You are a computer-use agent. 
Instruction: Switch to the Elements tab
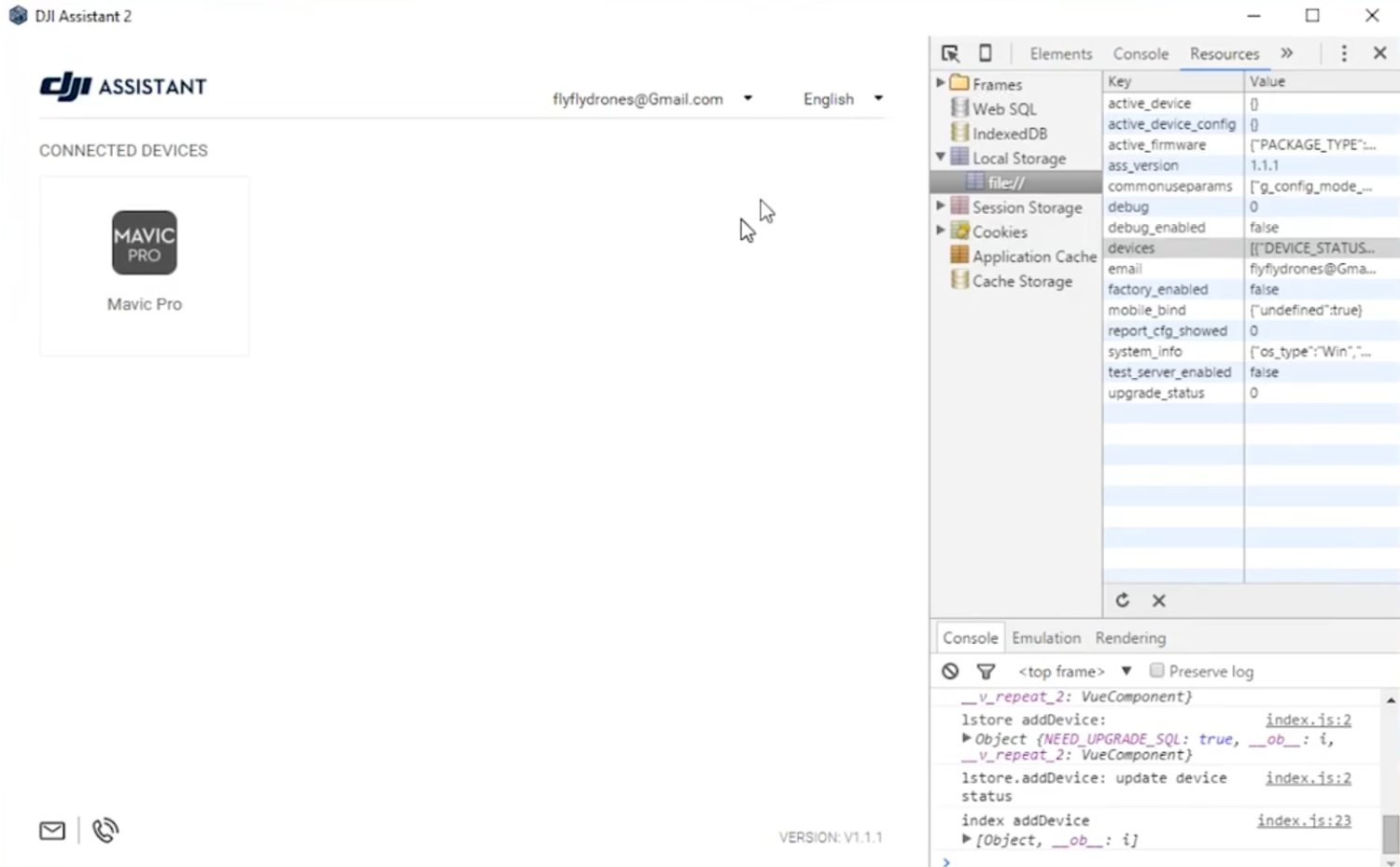[1060, 54]
